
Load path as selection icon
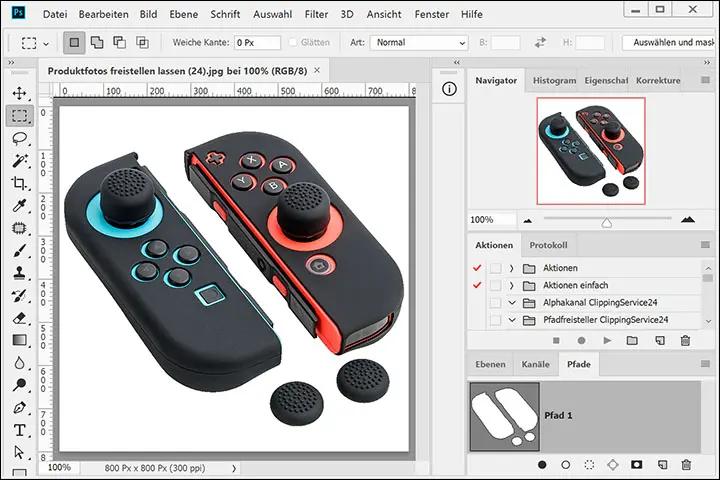point(589,465)
